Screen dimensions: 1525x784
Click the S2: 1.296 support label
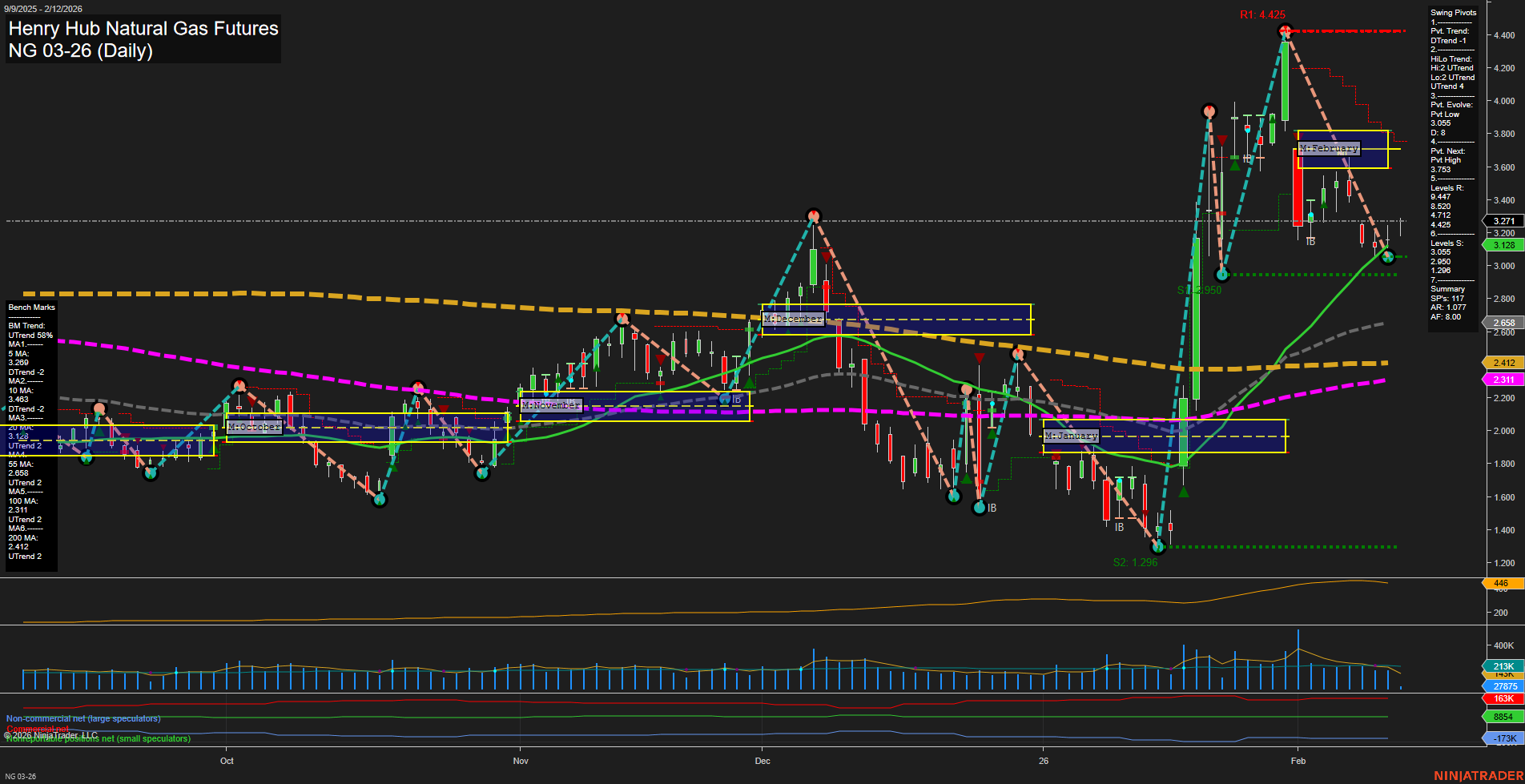1135,562
